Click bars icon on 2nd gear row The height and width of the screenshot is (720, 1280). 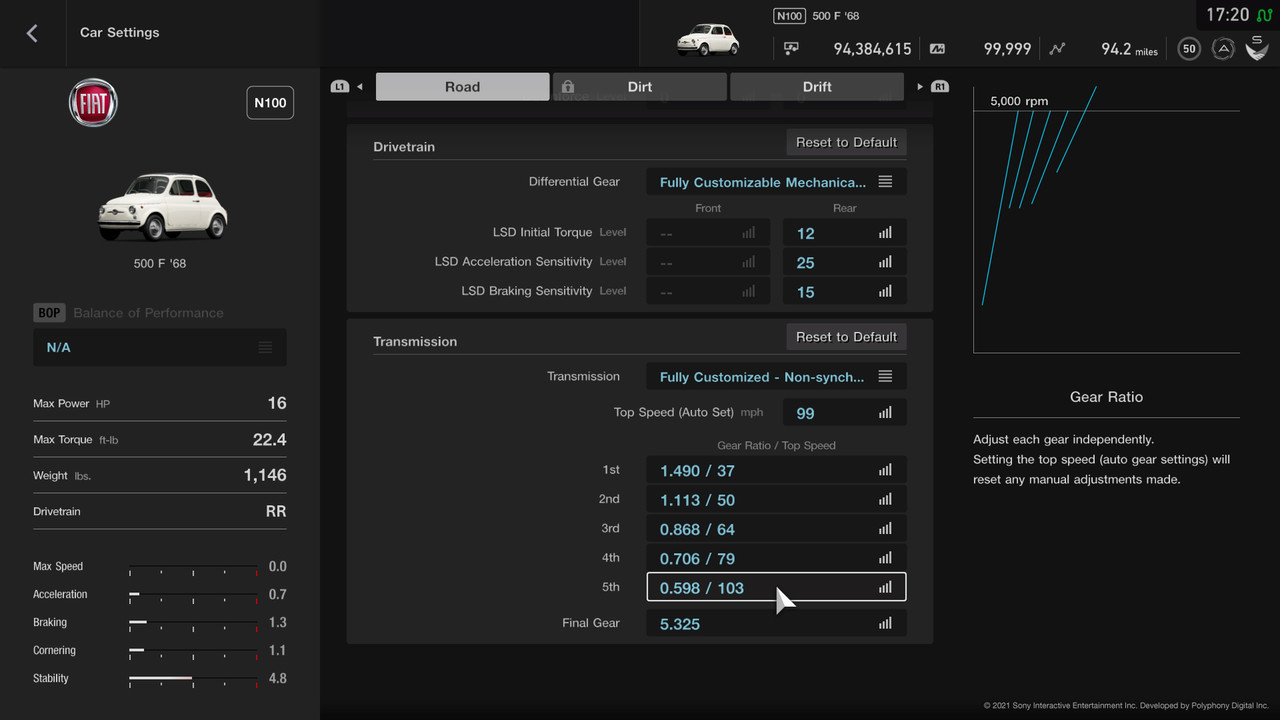pos(885,499)
